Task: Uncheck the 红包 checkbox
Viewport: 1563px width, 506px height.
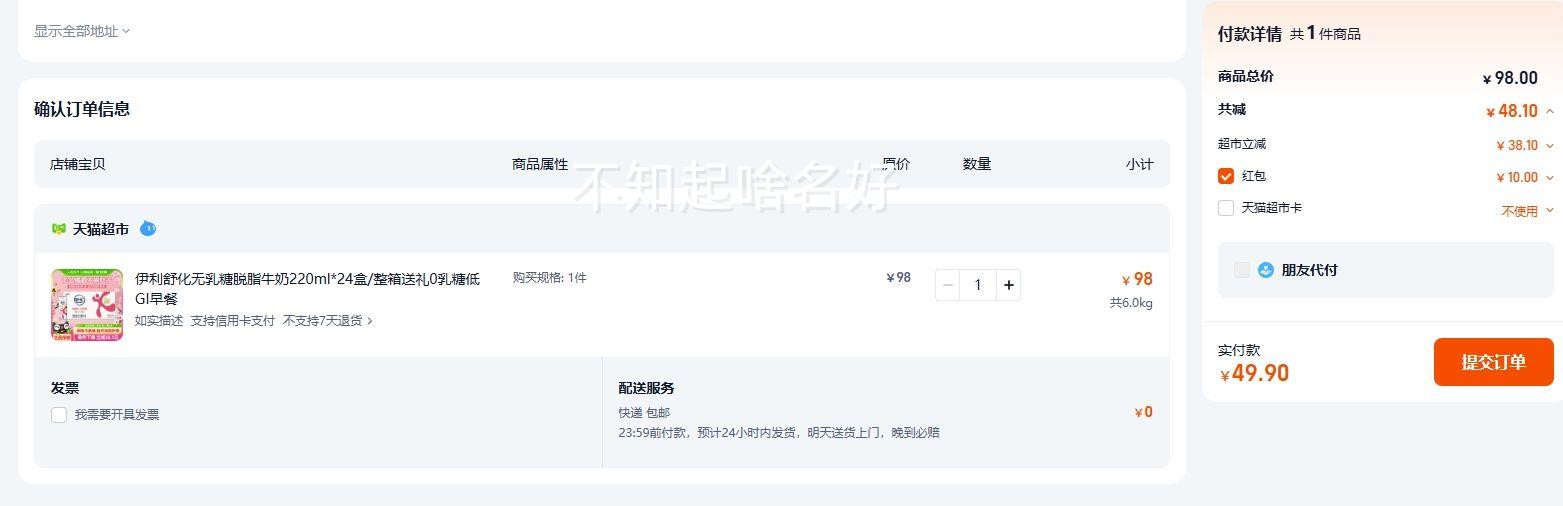Action: pos(1226,176)
